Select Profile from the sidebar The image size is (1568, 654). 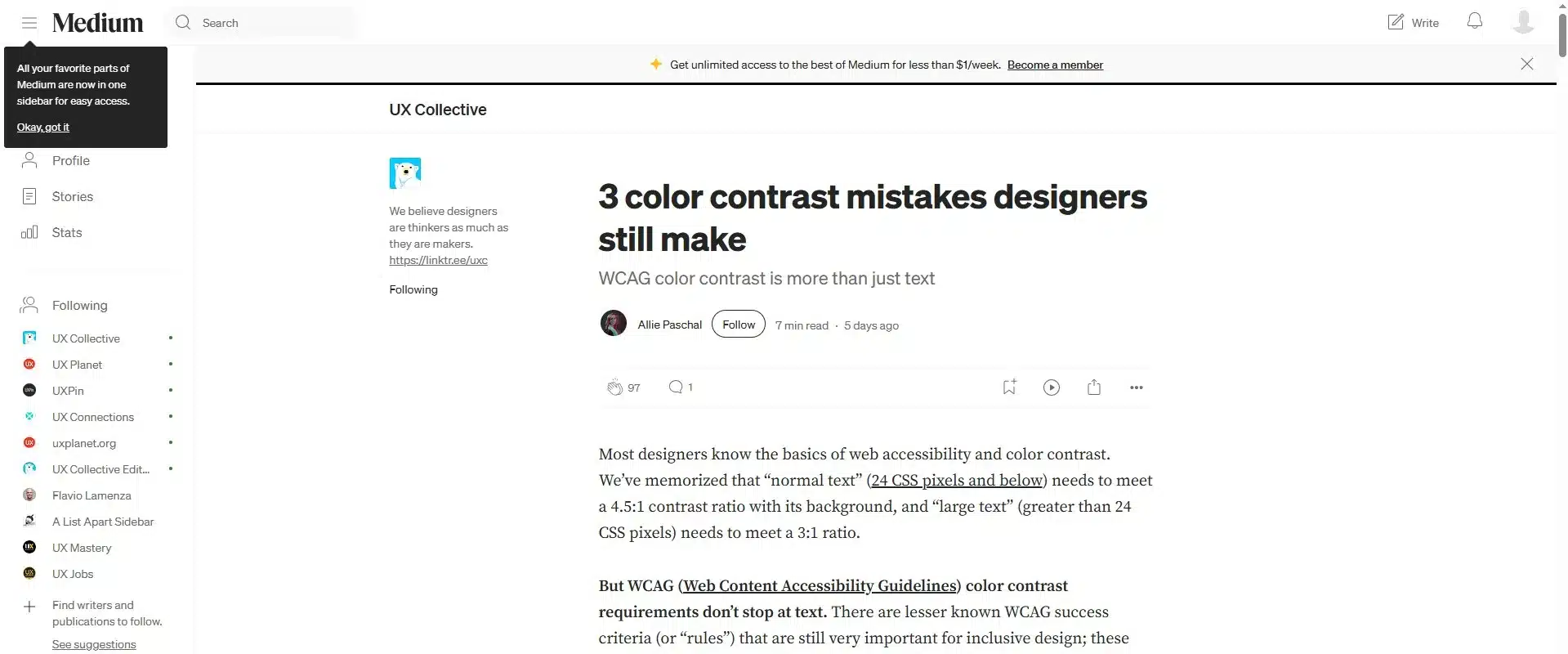(x=70, y=161)
